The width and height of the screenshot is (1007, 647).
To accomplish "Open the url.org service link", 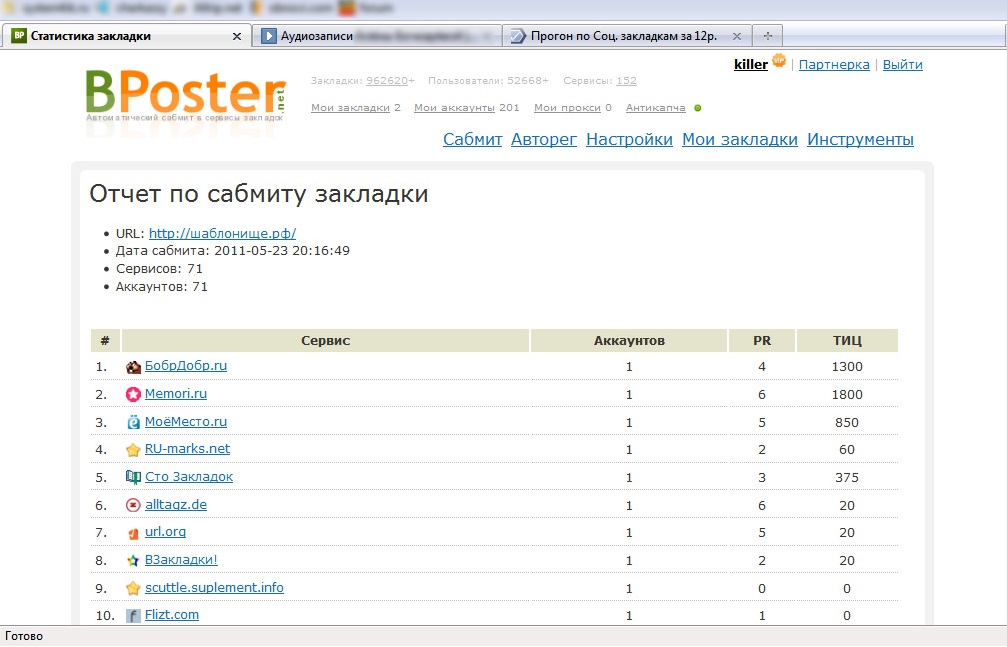I will [166, 531].
